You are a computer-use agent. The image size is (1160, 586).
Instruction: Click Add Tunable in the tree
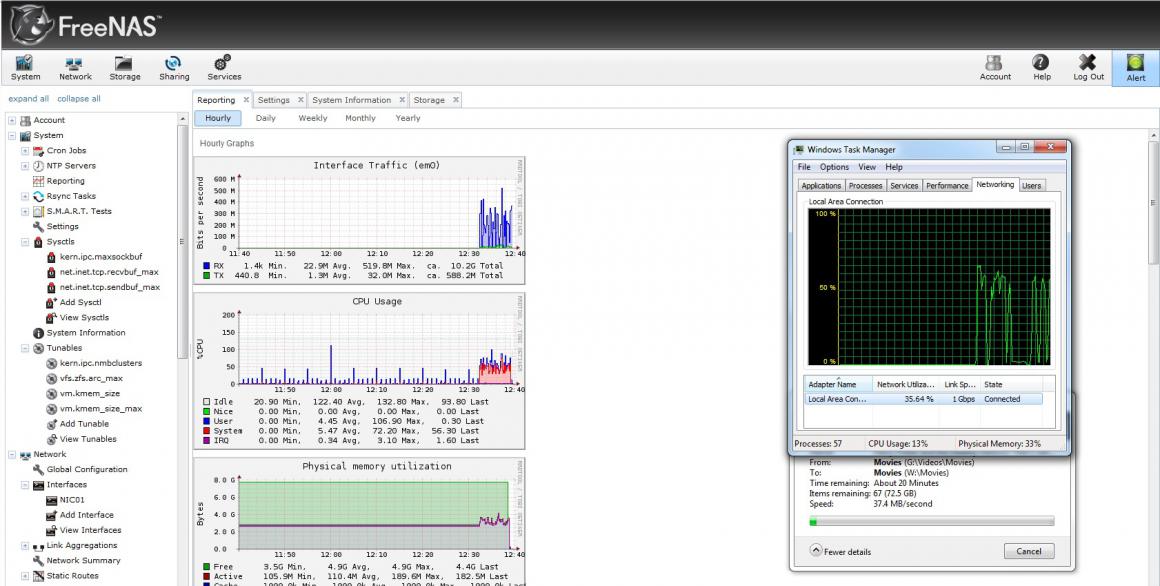tap(84, 424)
